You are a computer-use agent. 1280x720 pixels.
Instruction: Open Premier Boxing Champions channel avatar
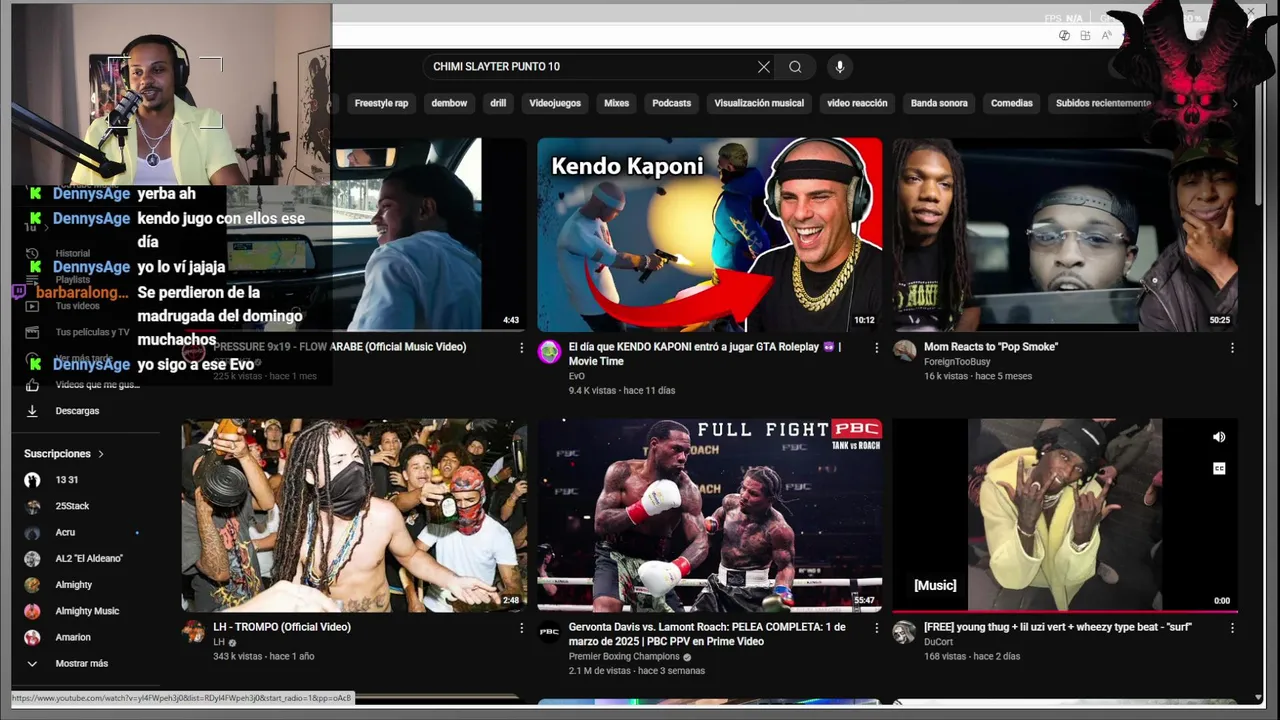click(x=549, y=631)
